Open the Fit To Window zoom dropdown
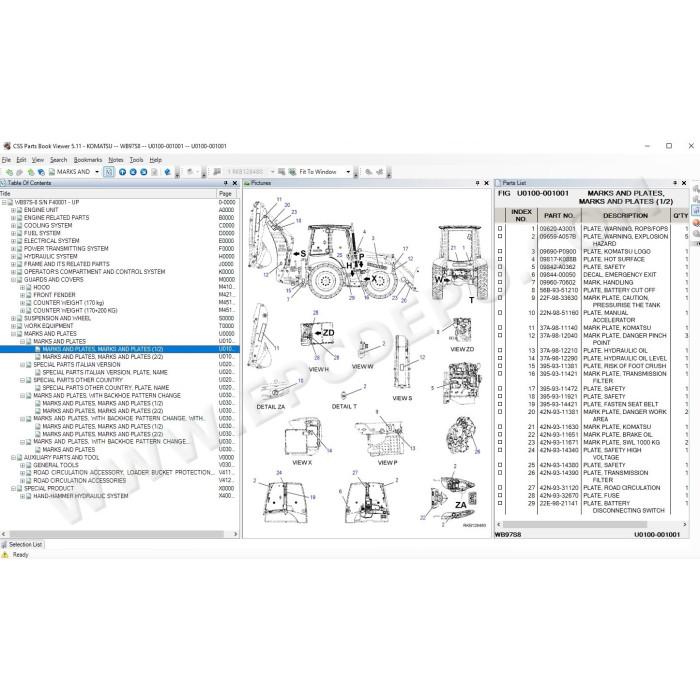This screenshot has width=700, height=700. tap(348, 172)
